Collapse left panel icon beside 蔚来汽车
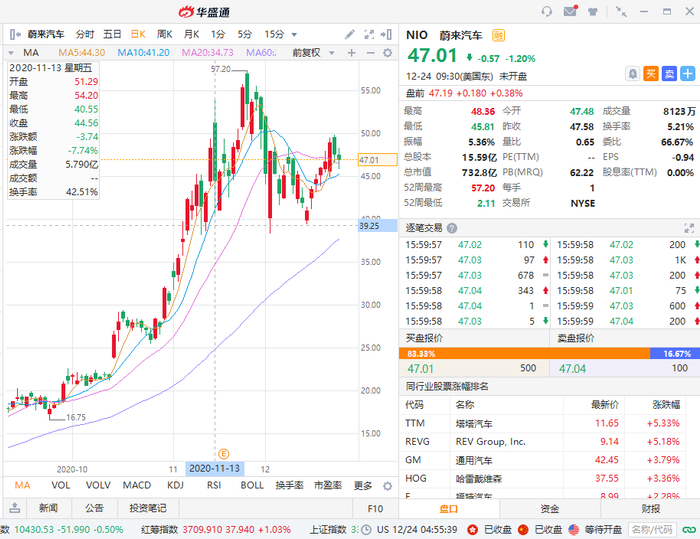This screenshot has height=539, width=700. point(15,34)
